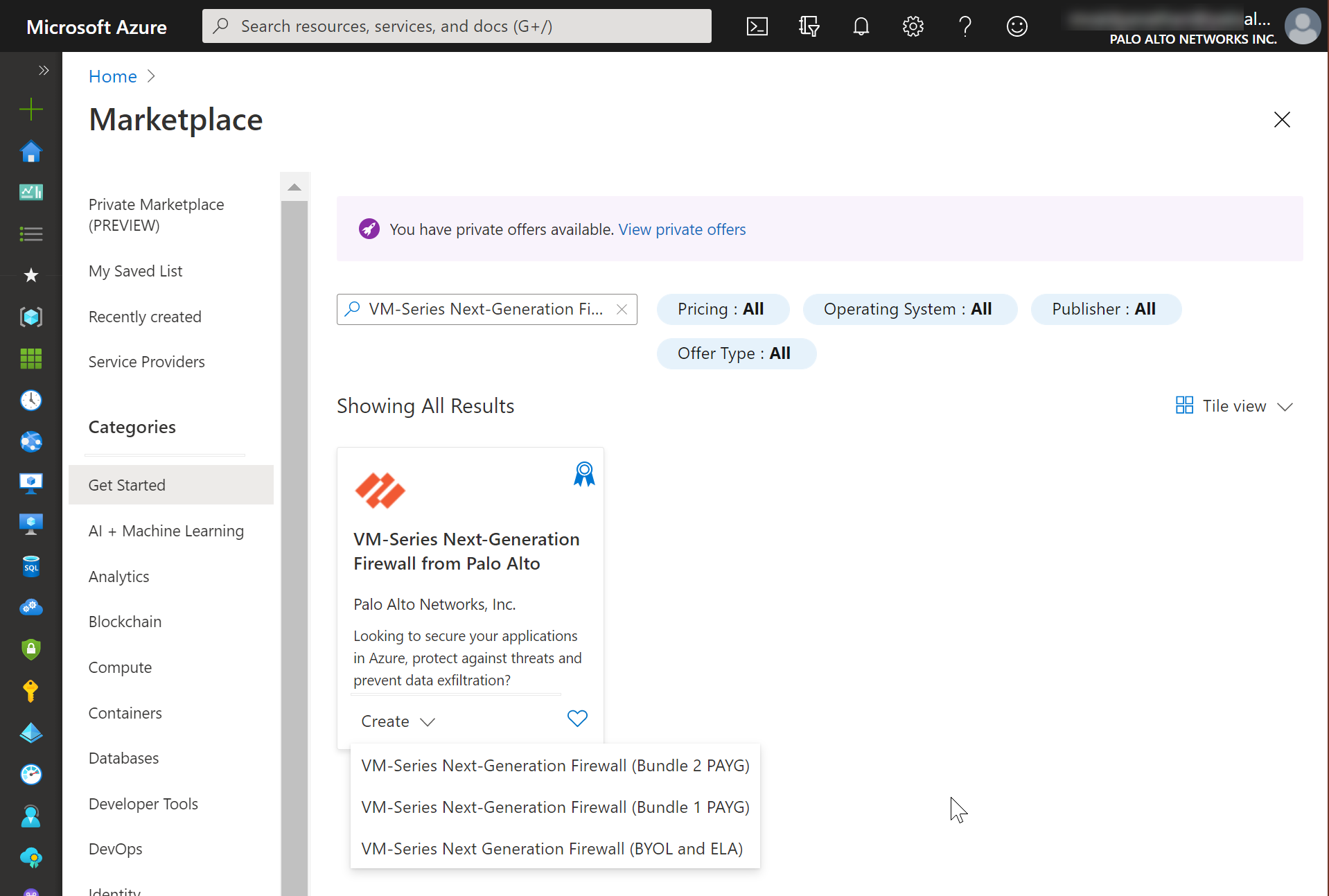Screen dimensions: 1329x896
Task: Open SQL databases in the sidebar
Action: pos(31,566)
